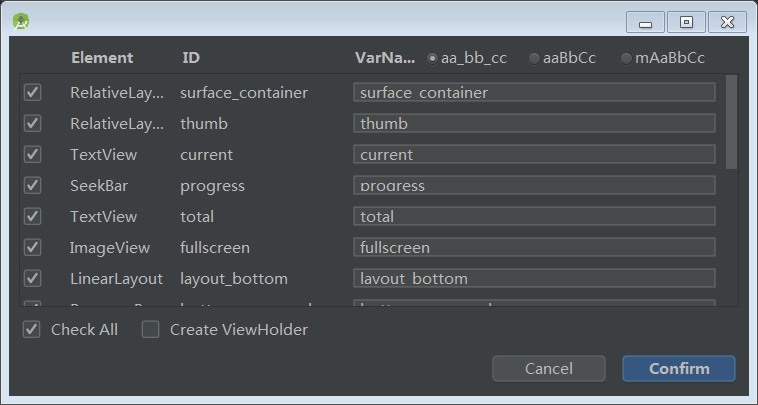Select the aa_bb_cc naming radio button
This screenshot has width=758, height=405.
pyautogui.click(x=432, y=58)
